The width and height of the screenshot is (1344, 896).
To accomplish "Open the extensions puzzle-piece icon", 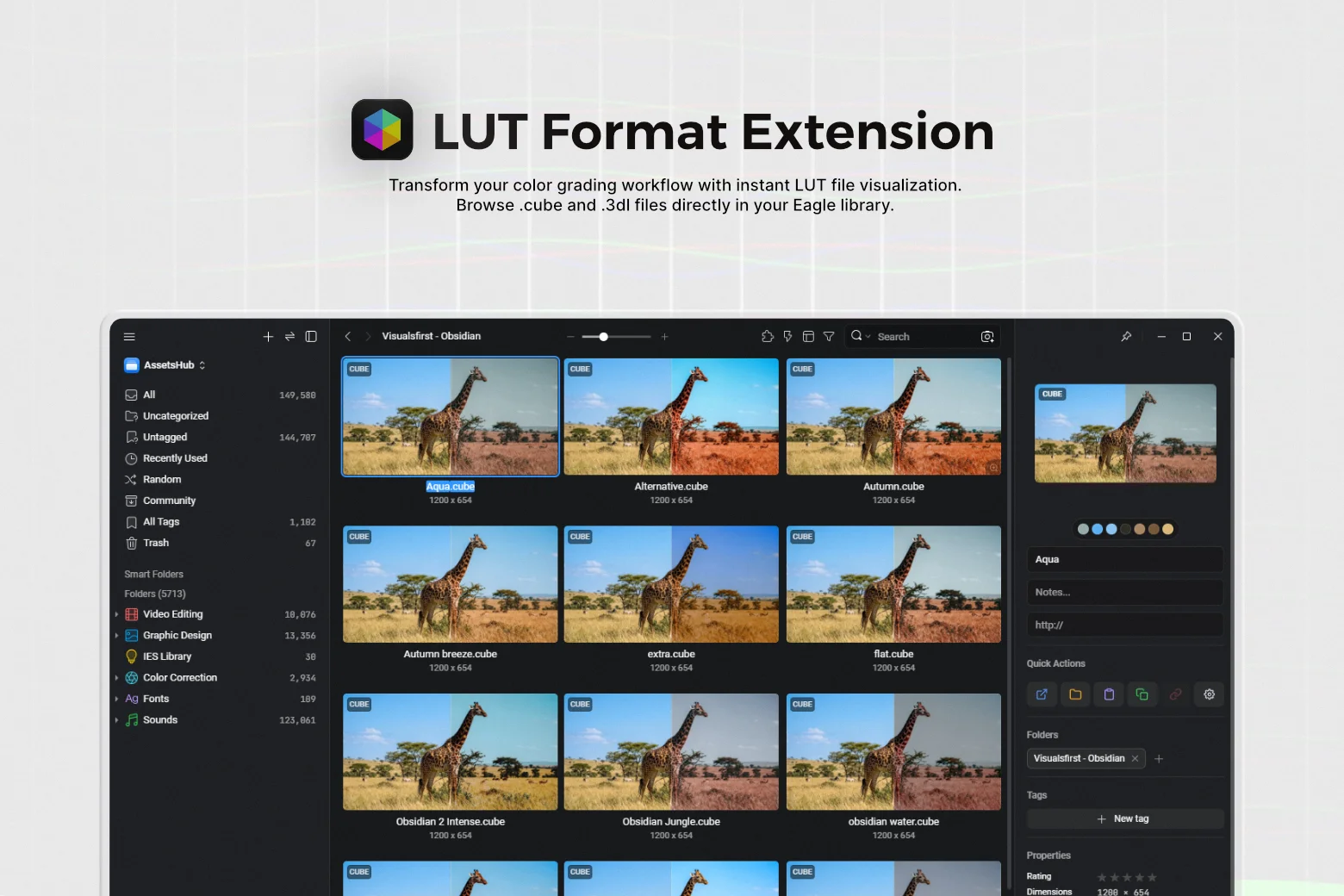I will coord(768,337).
